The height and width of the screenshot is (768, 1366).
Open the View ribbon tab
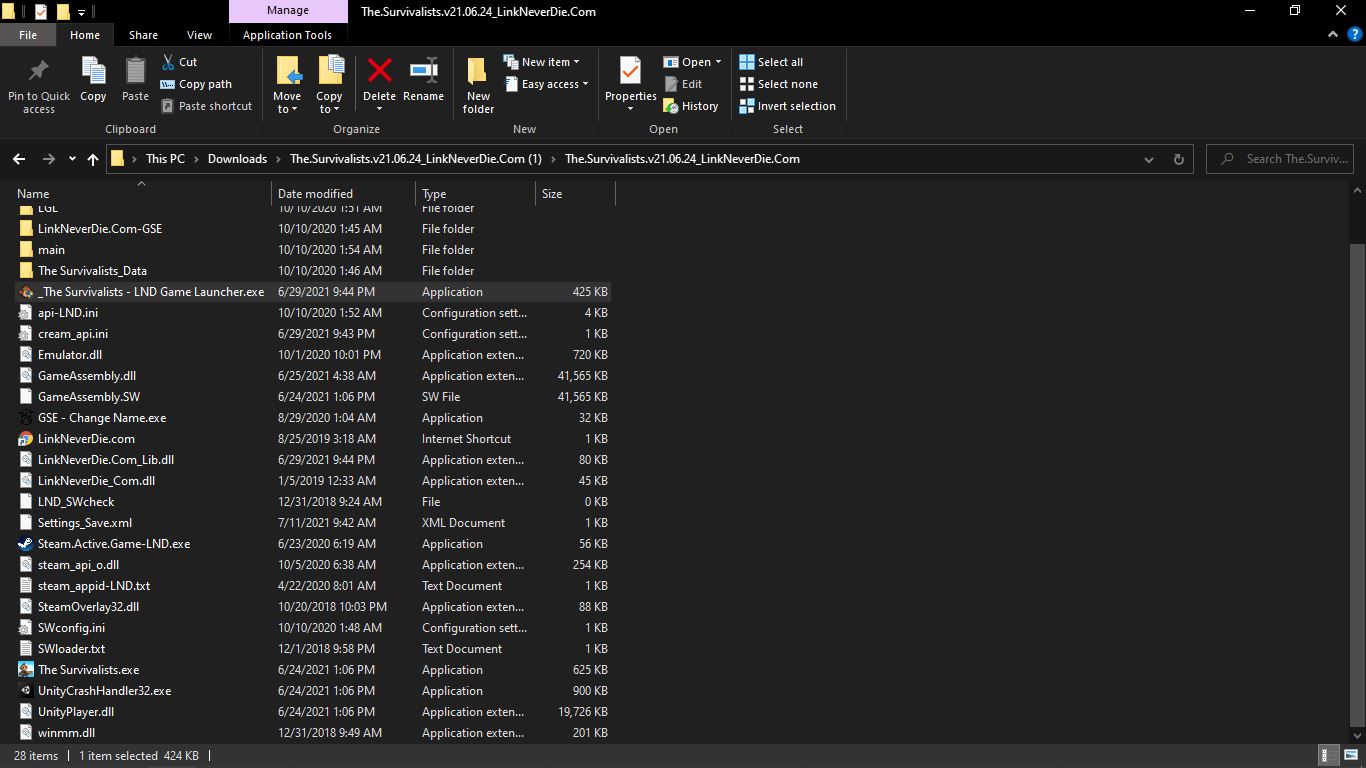(x=199, y=35)
